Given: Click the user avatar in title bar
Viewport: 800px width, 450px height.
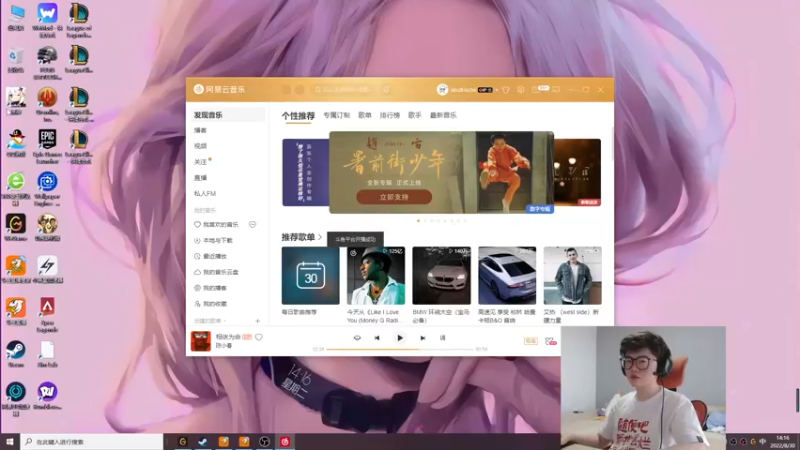Looking at the screenshot, I should pos(442,89).
